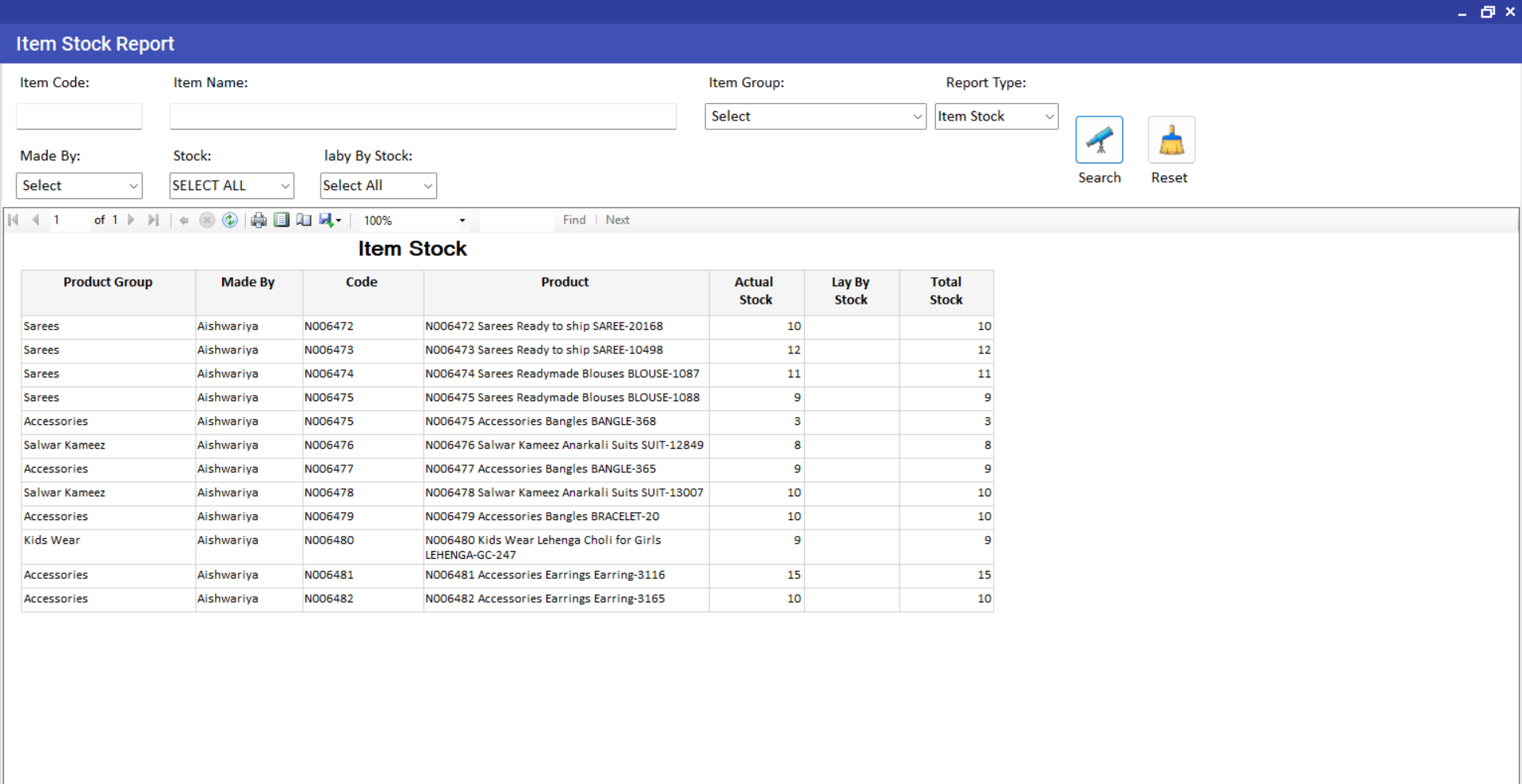This screenshot has height=784, width=1522.
Task: Go to first page of report
Action: pos(13,220)
